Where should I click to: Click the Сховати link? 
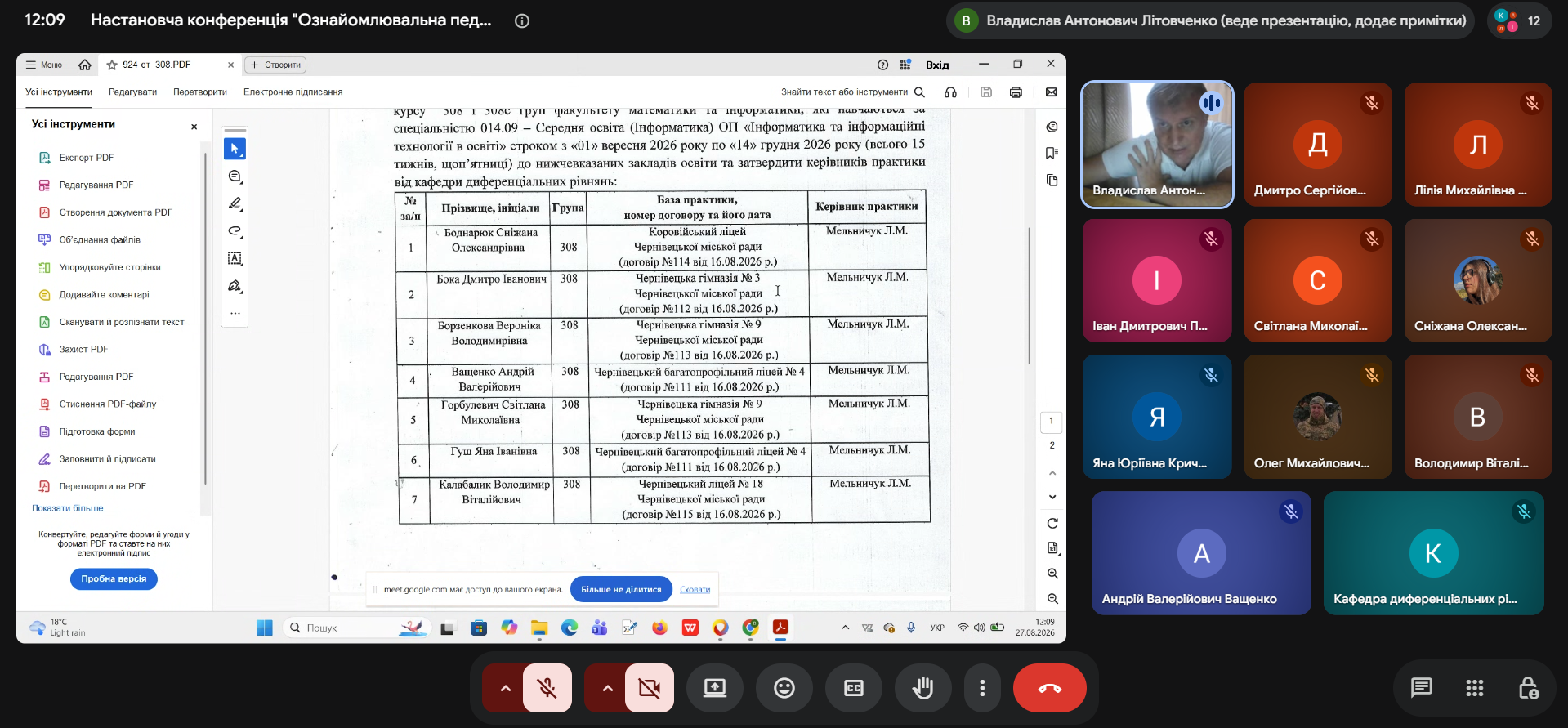(695, 590)
